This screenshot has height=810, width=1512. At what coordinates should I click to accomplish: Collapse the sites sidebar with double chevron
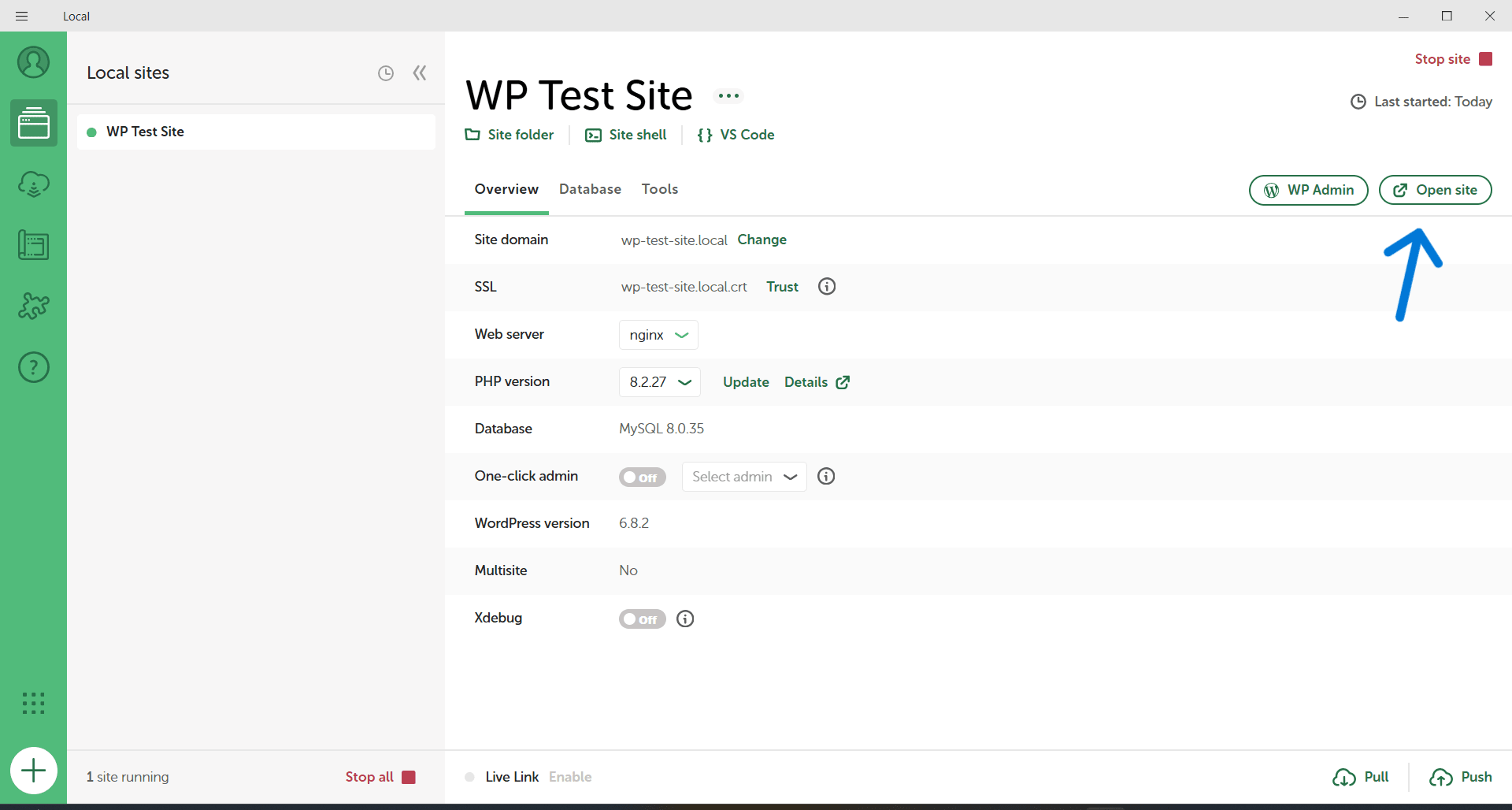point(420,73)
